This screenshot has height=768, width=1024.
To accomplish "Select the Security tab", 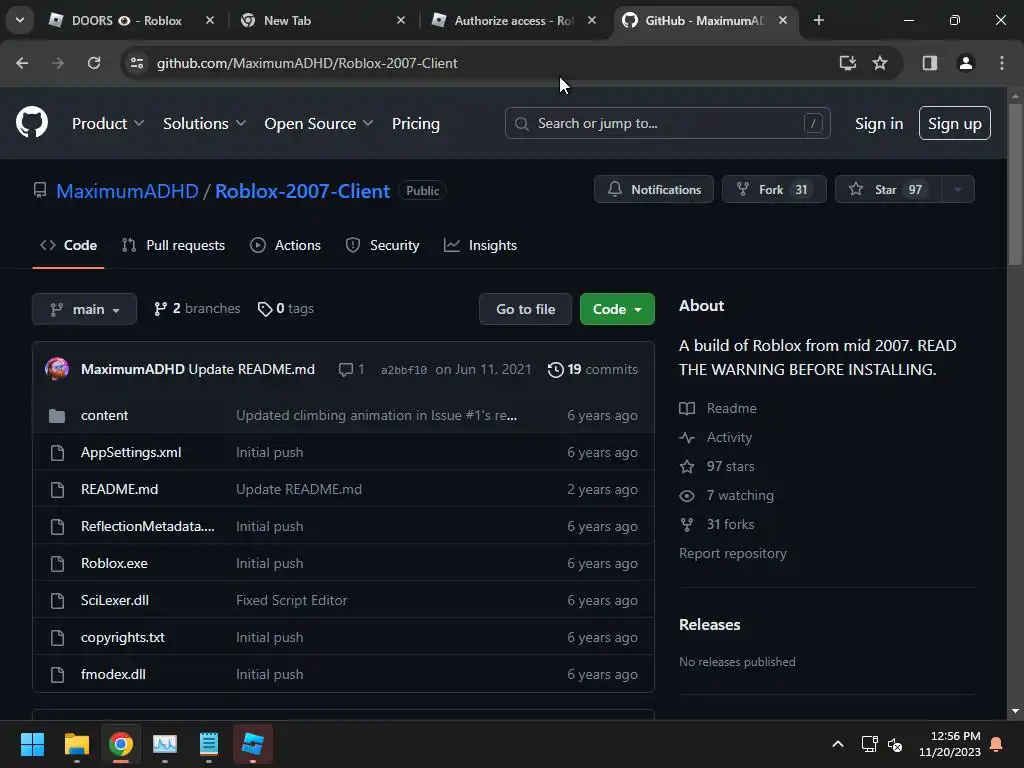I will [383, 246].
